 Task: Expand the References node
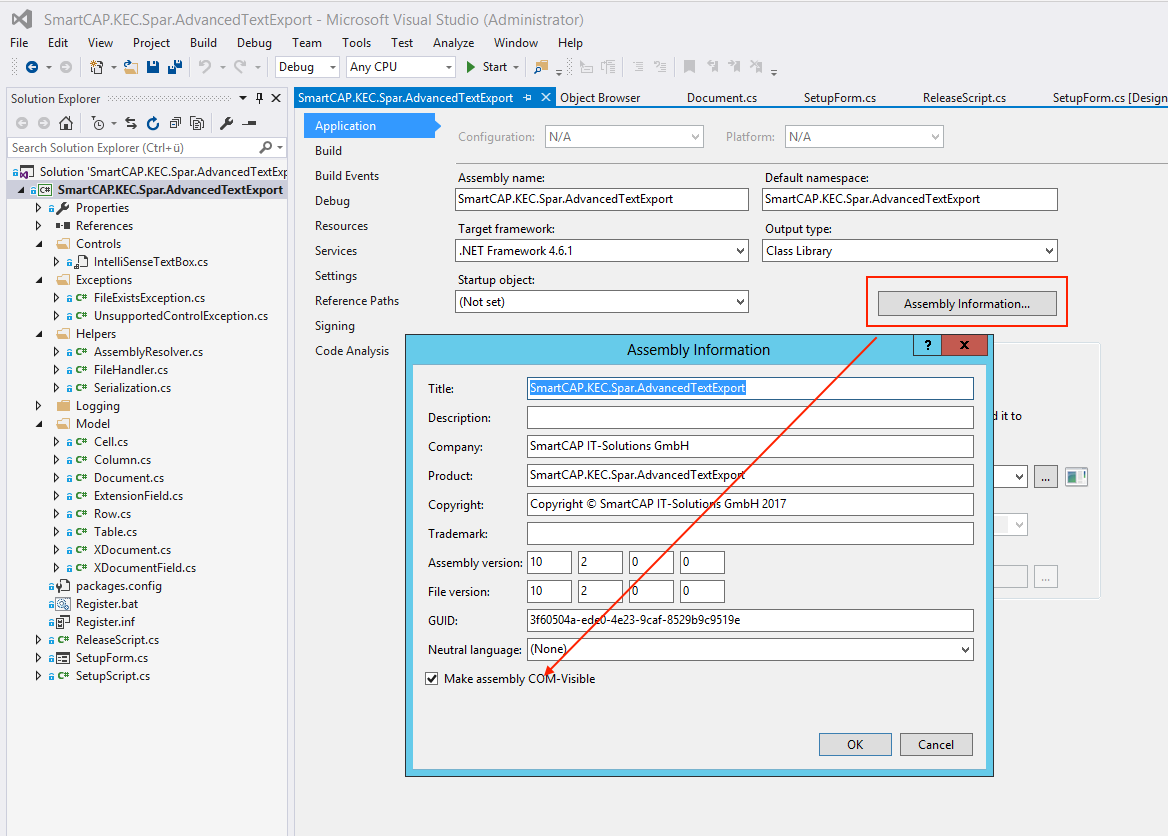[x=39, y=226]
